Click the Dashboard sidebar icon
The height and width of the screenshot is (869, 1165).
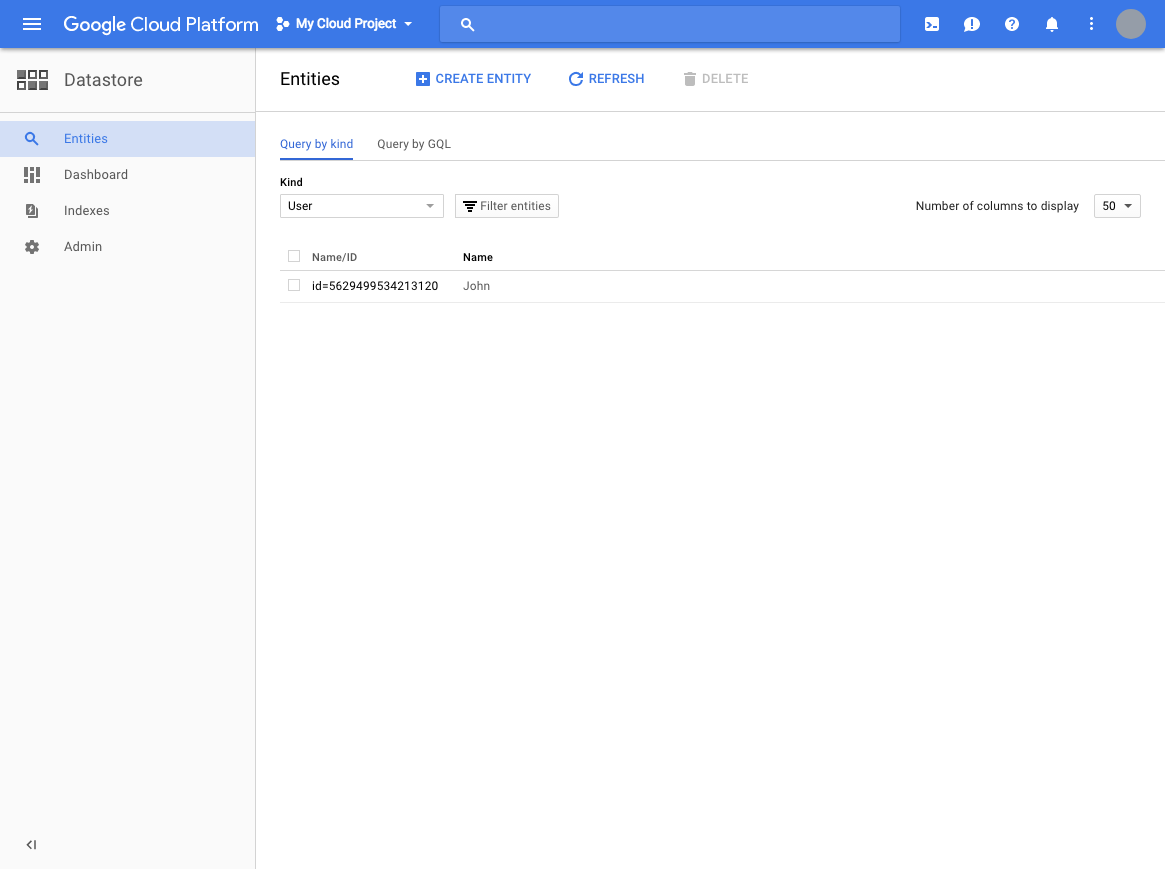click(x=32, y=175)
